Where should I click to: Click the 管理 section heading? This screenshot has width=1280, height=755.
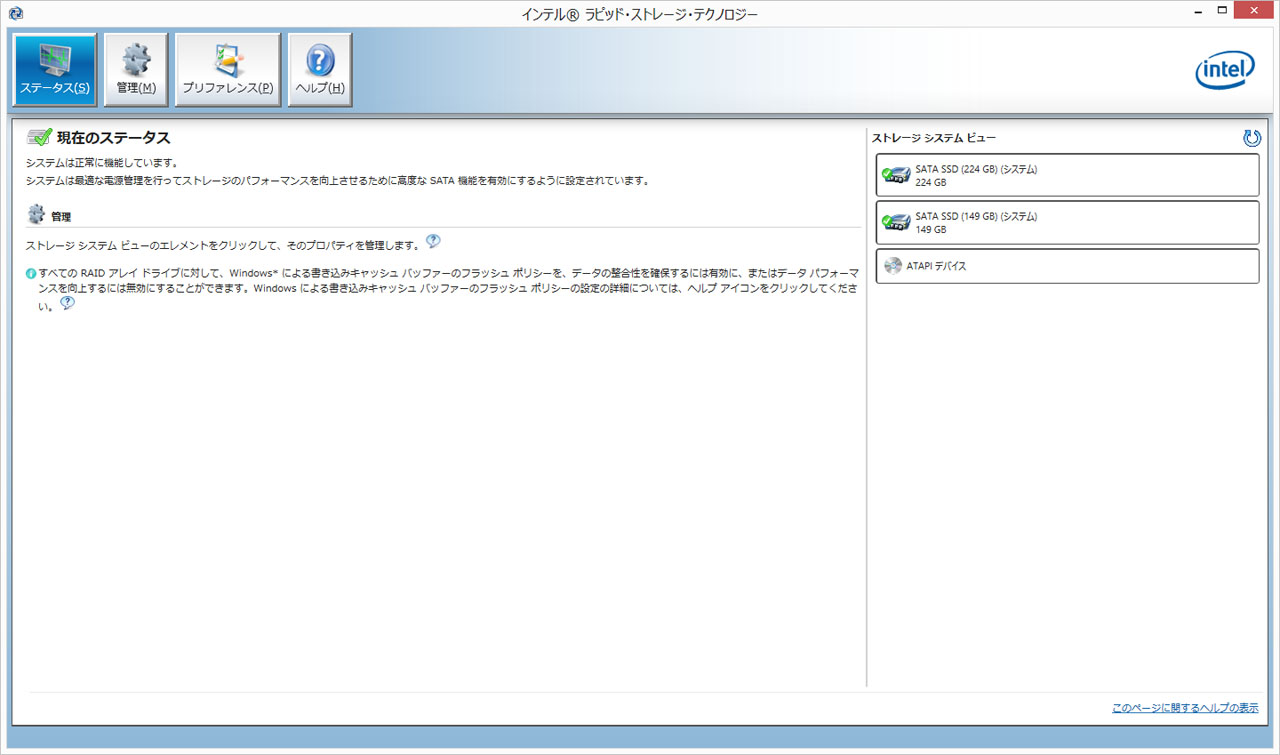(61, 216)
